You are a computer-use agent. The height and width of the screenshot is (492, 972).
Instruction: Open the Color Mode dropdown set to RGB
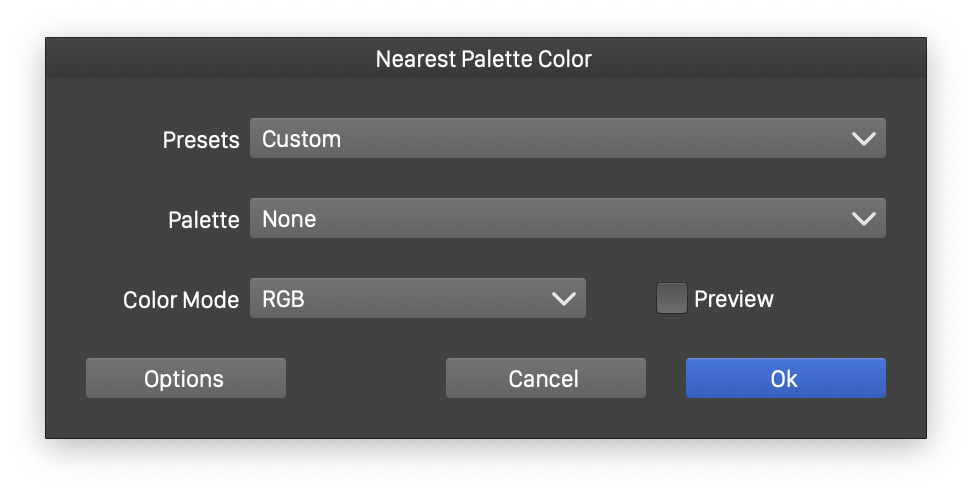[x=400, y=299]
